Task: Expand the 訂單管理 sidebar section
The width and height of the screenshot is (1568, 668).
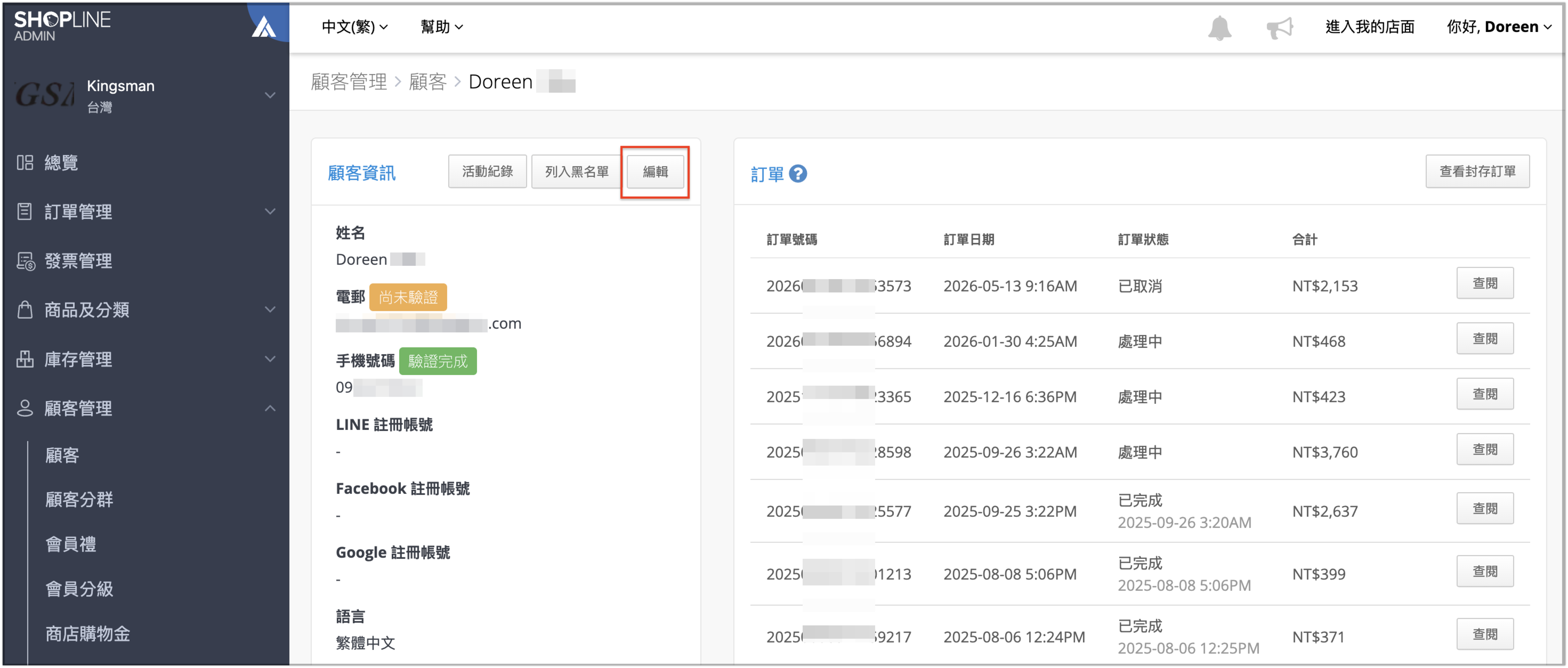Action: tap(270, 212)
